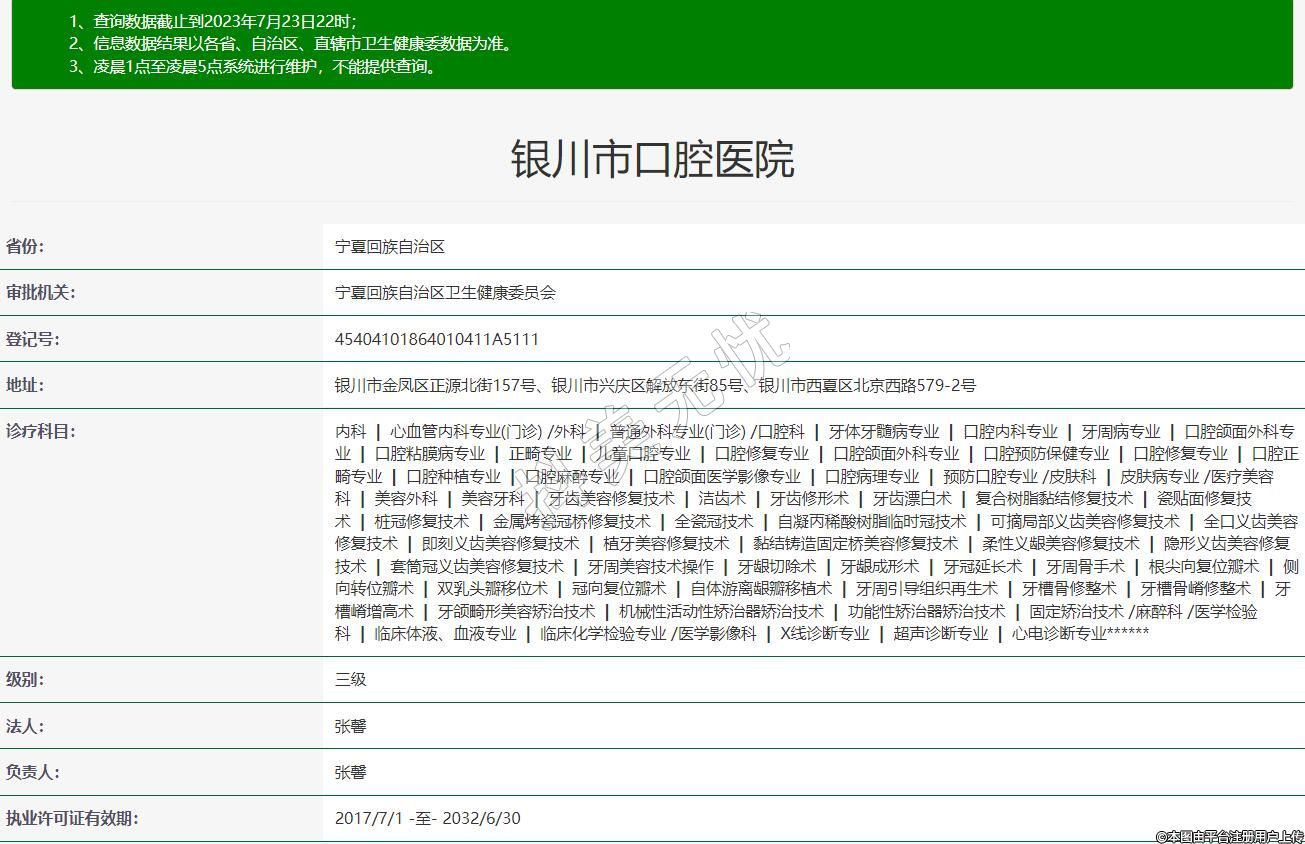This screenshot has height=844, width=1305.
Task: Click the 执业许可证有效期 row label
Action: point(72,818)
